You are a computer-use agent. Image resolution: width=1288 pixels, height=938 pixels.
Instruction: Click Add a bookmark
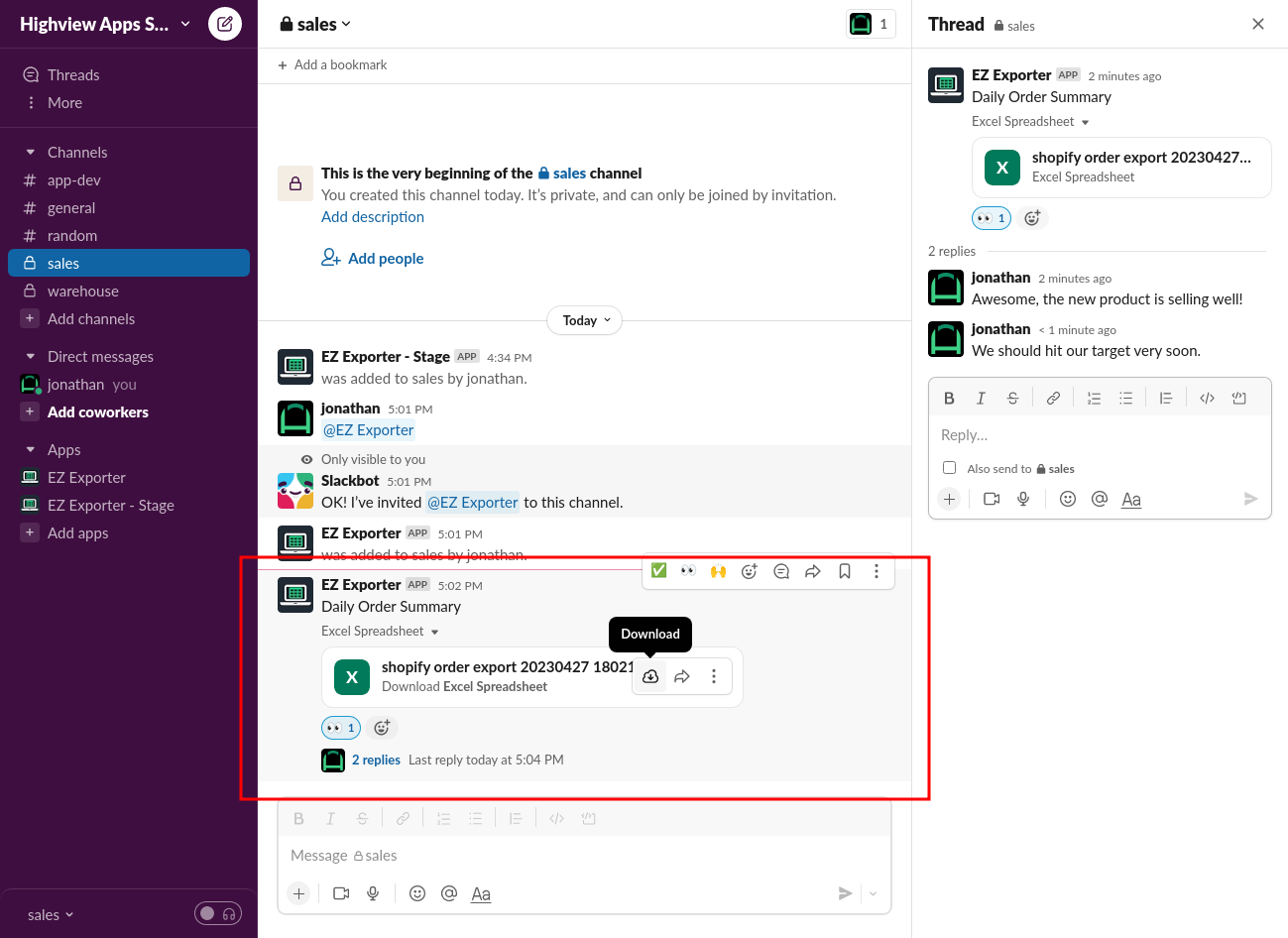(332, 64)
